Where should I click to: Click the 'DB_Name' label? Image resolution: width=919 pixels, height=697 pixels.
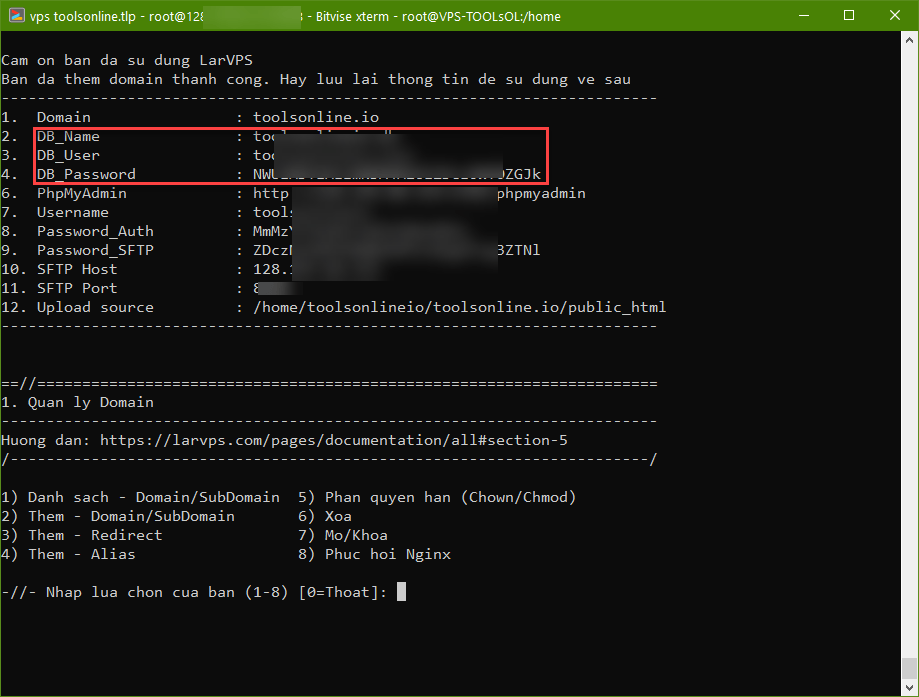click(68, 137)
